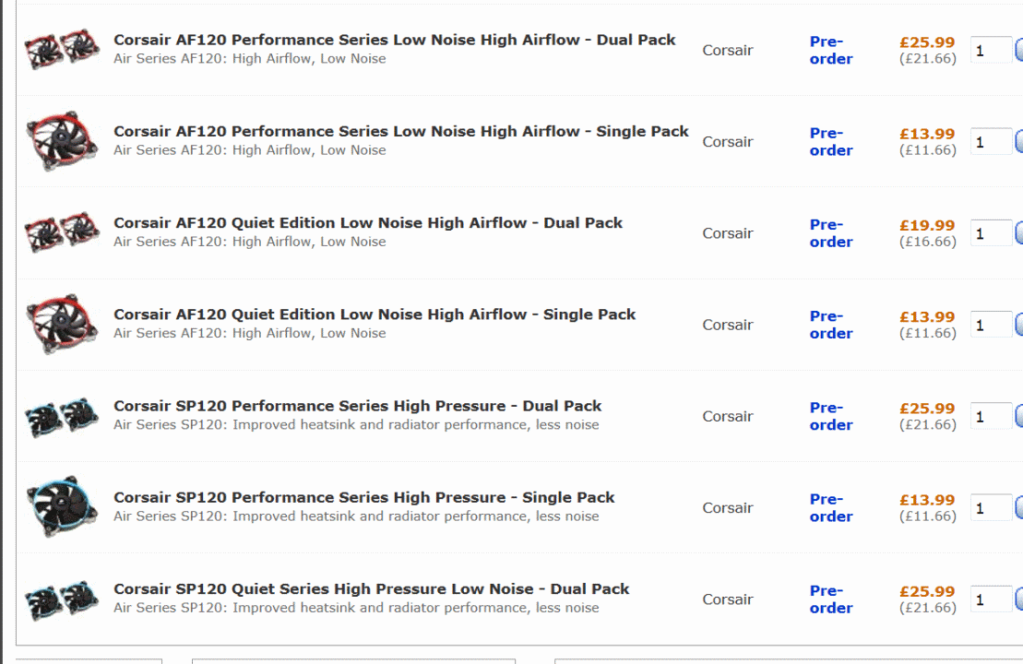Click AF120 Quiet Edition Single Pack image
The width and height of the screenshot is (1023, 664).
pos(62,324)
